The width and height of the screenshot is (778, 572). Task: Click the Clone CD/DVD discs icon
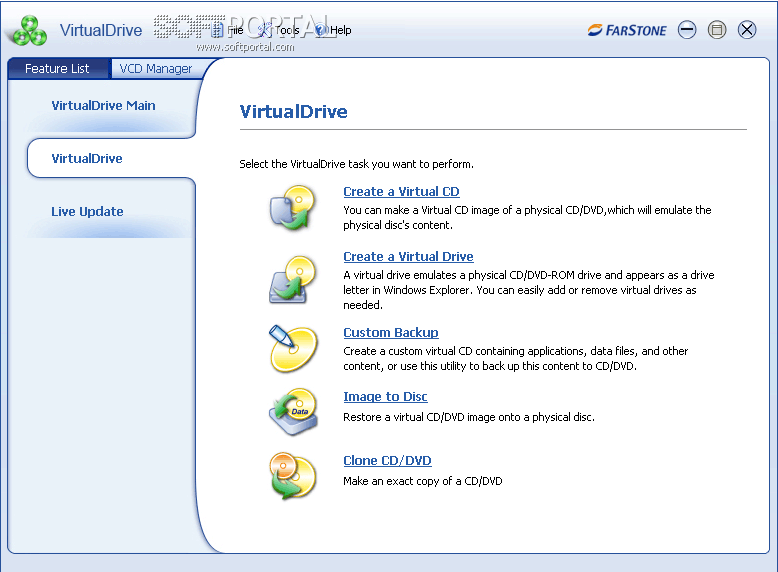[292, 476]
